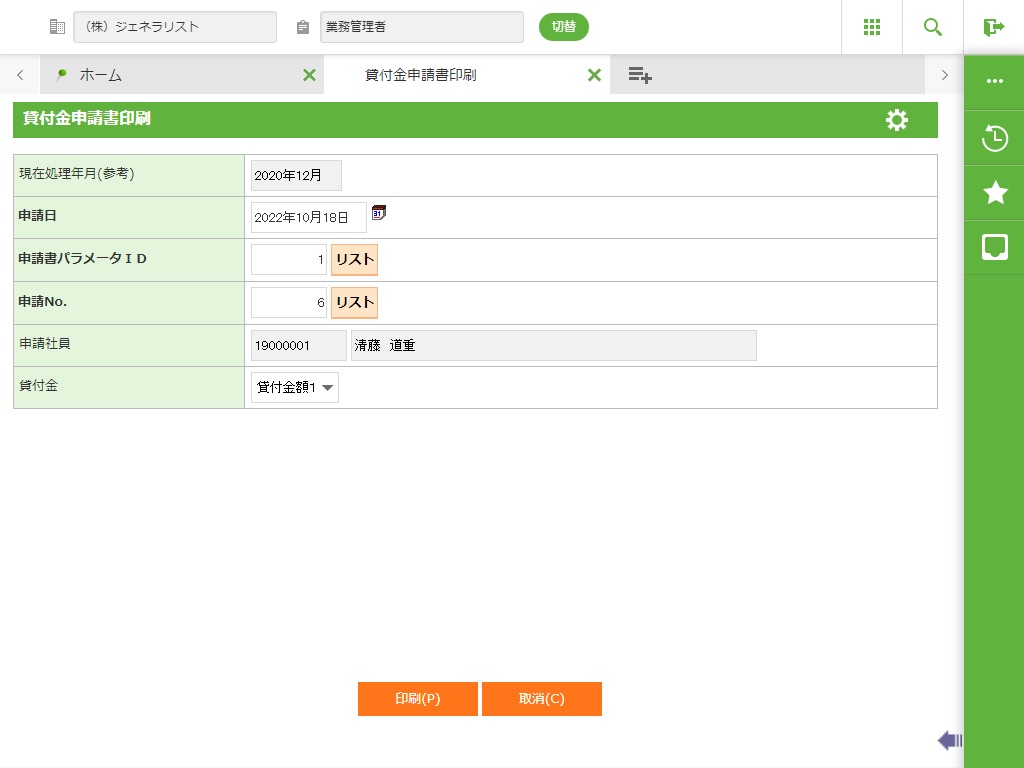Click the logout door icon
The width and height of the screenshot is (1024, 768).
(x=993, y=27)
